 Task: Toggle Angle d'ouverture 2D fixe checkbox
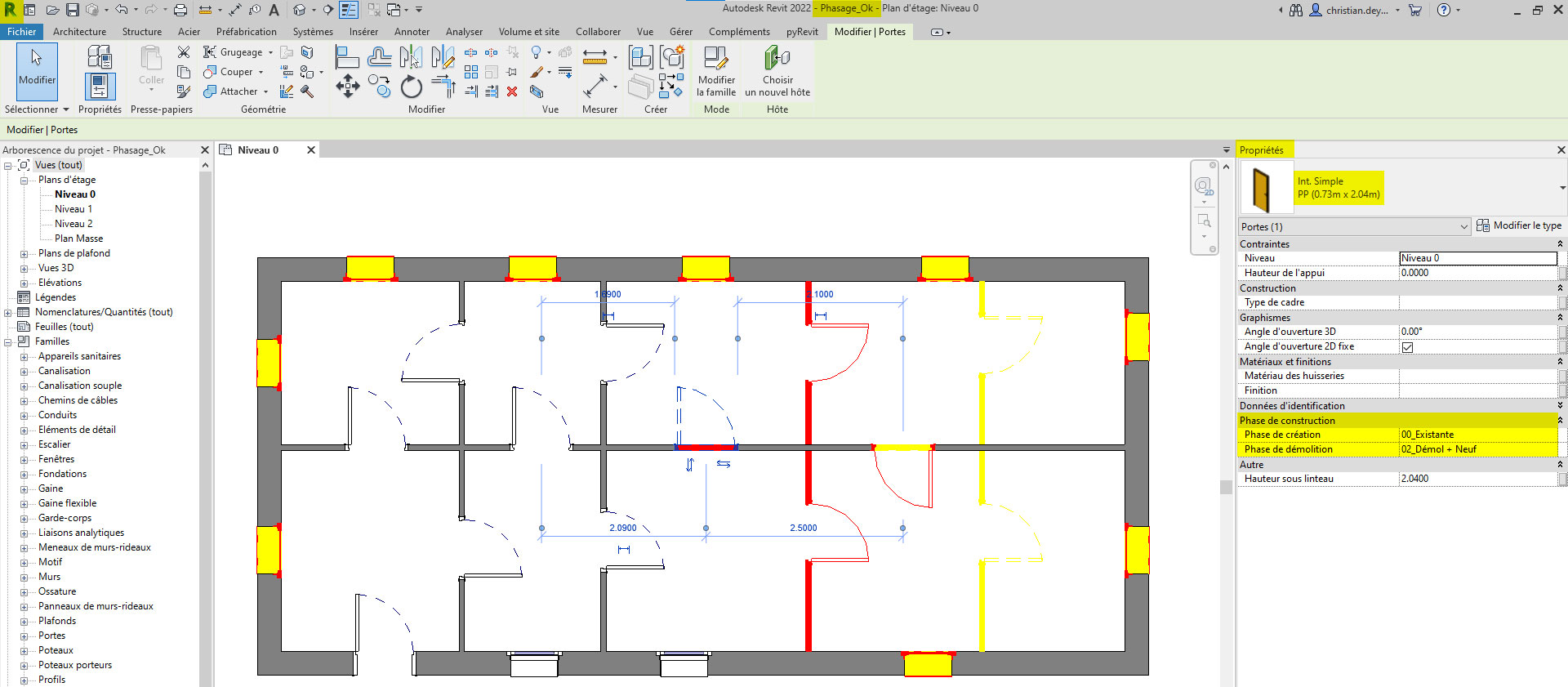(x=1407, y=347)
